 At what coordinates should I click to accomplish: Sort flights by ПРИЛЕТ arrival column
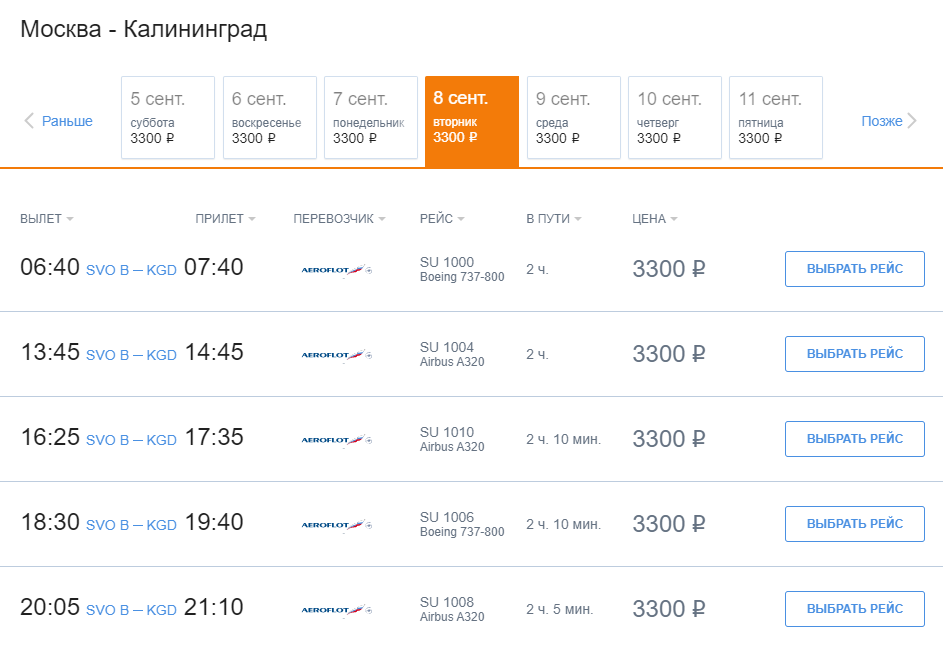225,218
